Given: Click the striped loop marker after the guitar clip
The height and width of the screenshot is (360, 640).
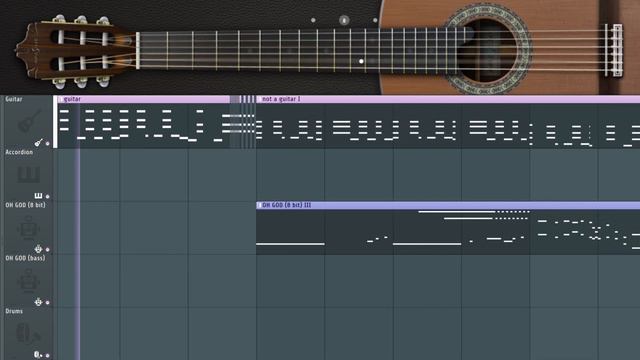Looking at the screenshot, I should (x=243, y=122).
